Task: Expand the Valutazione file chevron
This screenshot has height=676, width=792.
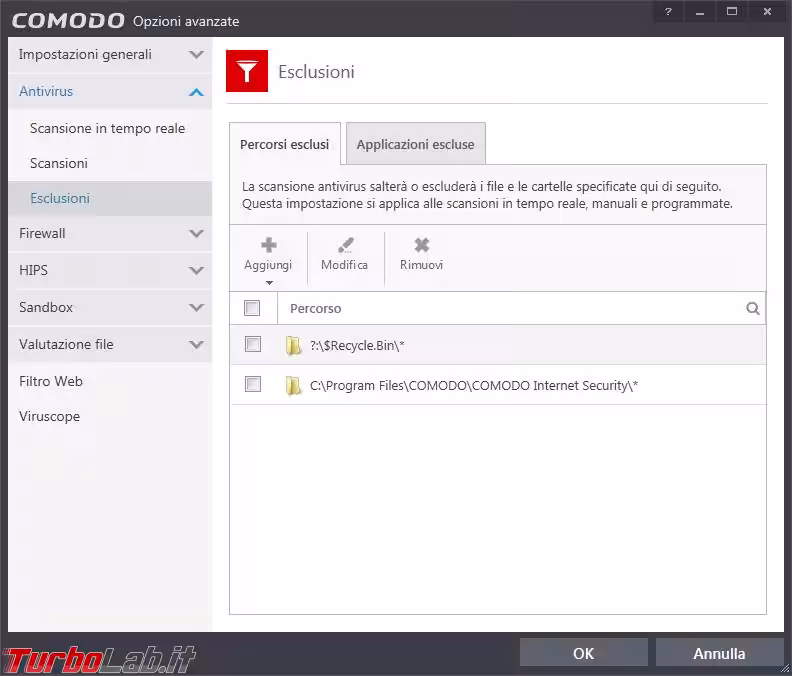Action: (196, 345)
